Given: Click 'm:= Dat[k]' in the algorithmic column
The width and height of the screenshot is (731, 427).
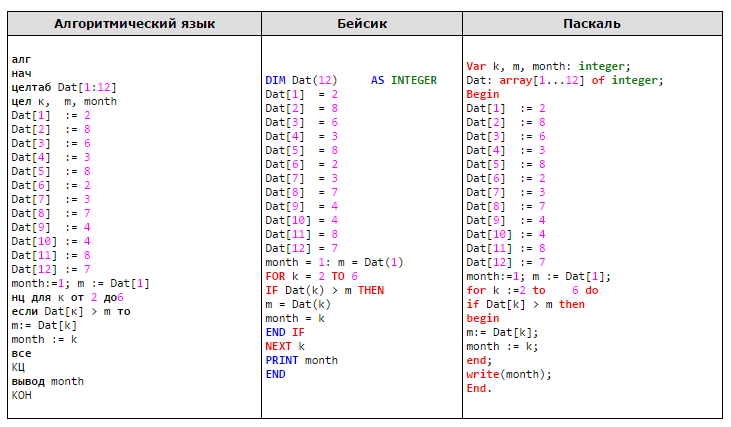Looking at the screenshot, I should click(x=44, y=325).
